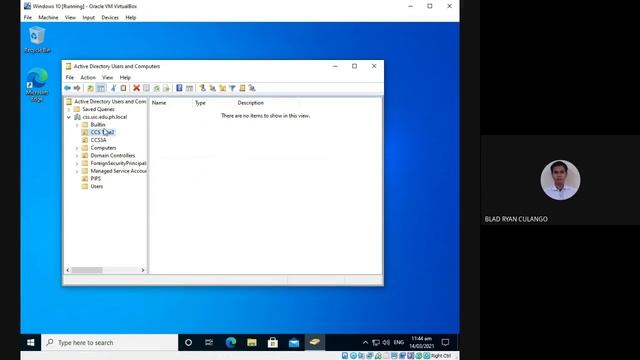The width and height of the screenshot is (640, 360).
Task: Click the green Refresh toolbar icon
Action: 156,88
